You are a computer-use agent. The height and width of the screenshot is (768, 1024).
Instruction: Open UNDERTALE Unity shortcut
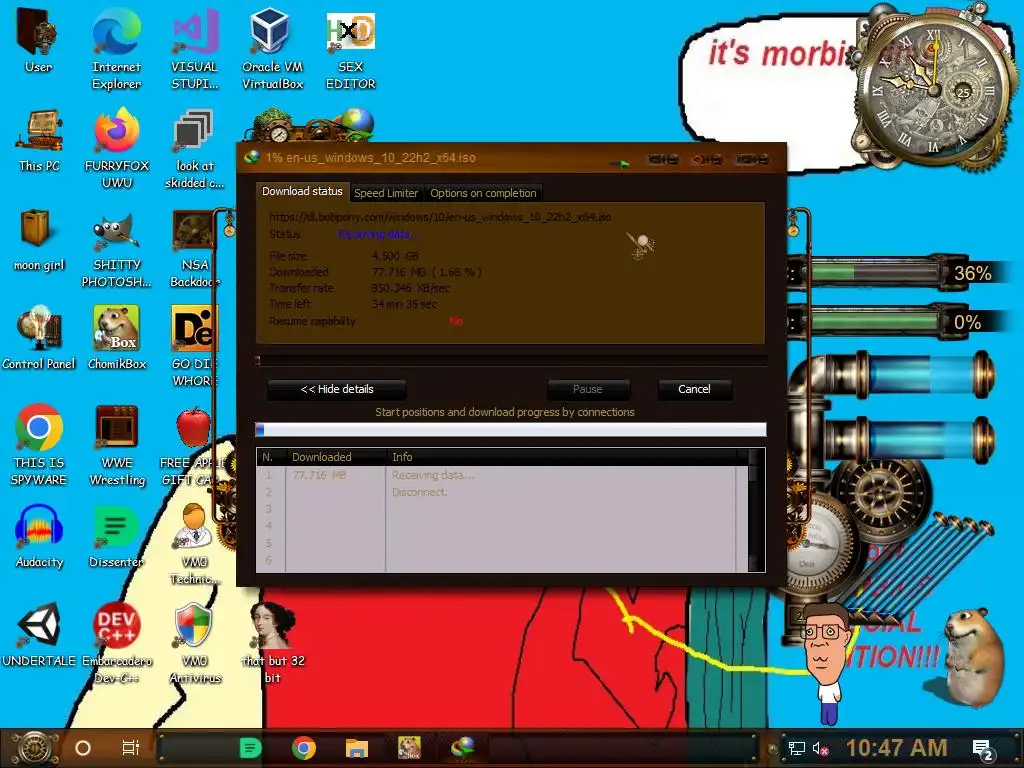[39, 636]
